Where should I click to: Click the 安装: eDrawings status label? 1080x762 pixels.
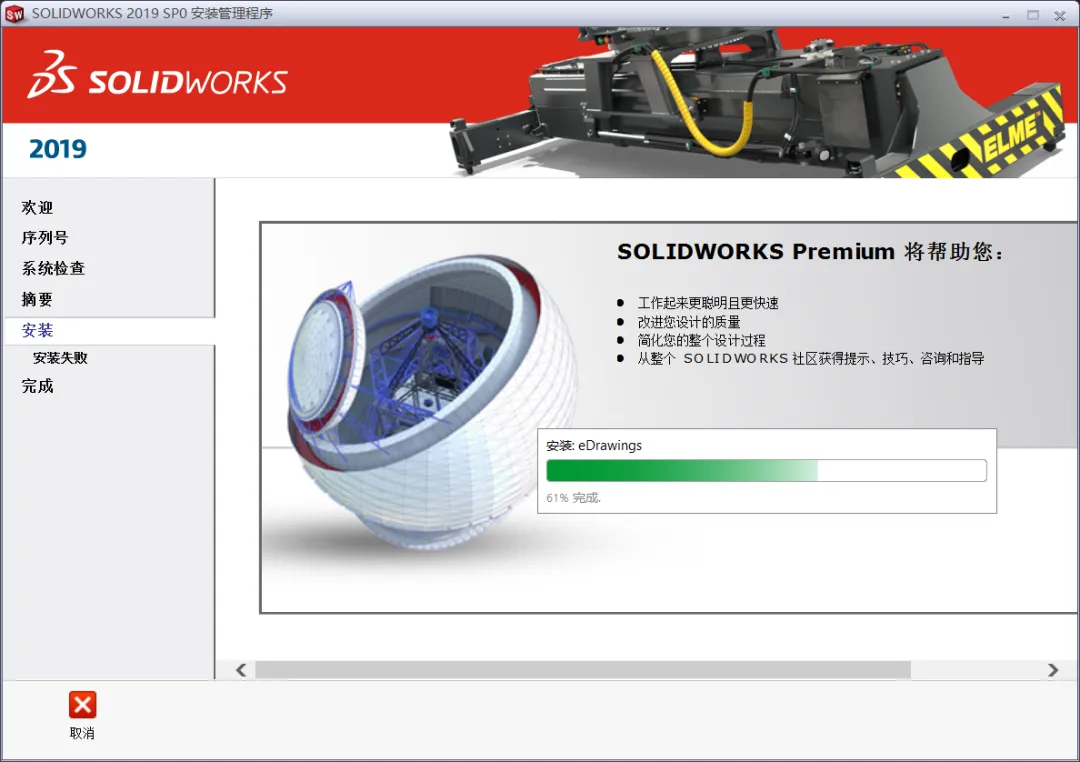[x=594, y=446]
